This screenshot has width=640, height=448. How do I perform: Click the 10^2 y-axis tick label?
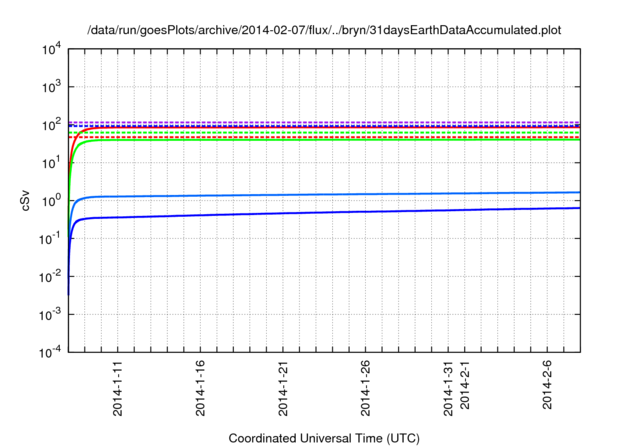click(x=52, y=125)
